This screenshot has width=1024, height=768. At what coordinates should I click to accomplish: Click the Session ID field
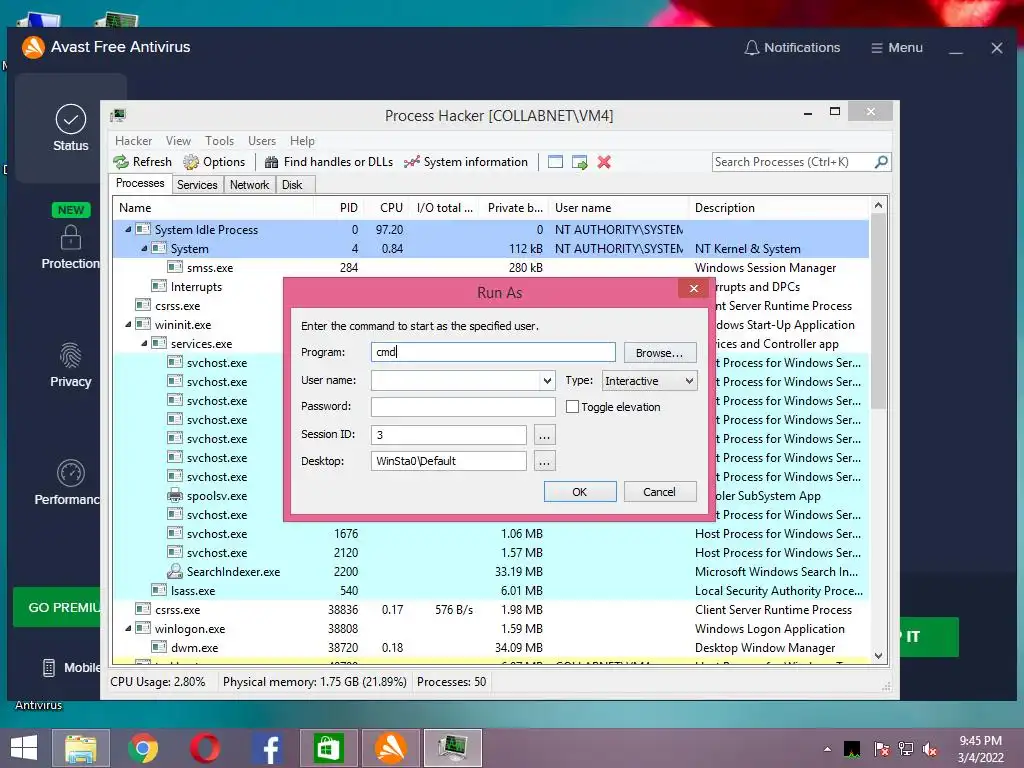point(449,435)
